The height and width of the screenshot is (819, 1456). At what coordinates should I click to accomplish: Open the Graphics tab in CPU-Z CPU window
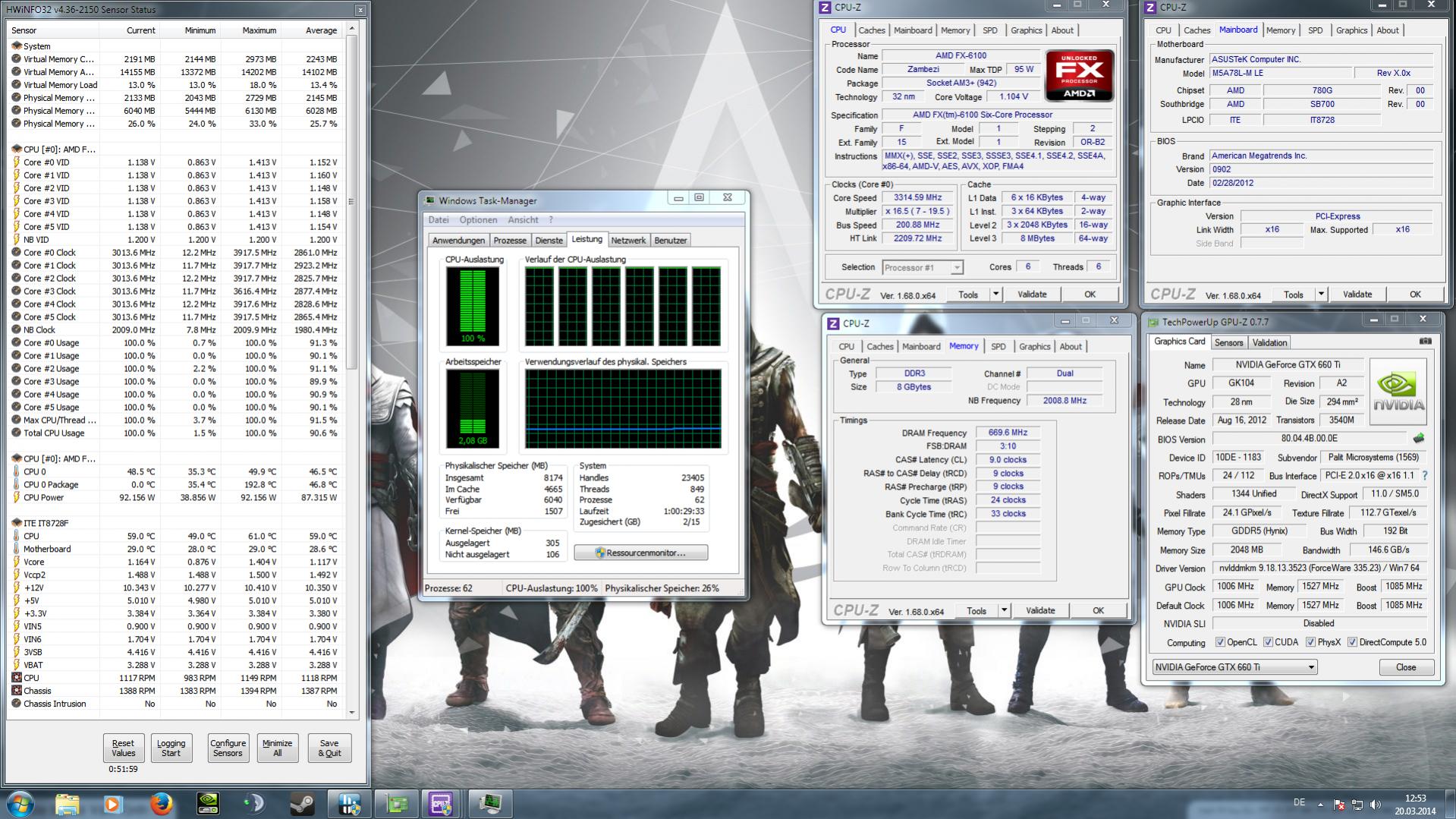(x=1026, y=30)
